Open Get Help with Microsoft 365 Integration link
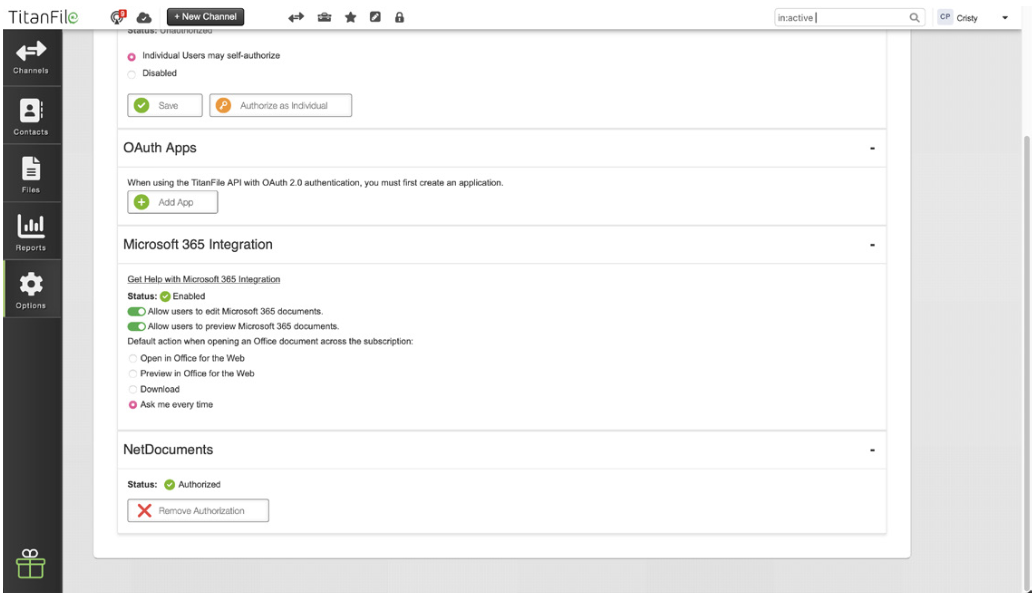This screenshot has width=1036, height=596. (x=204, y=279)
